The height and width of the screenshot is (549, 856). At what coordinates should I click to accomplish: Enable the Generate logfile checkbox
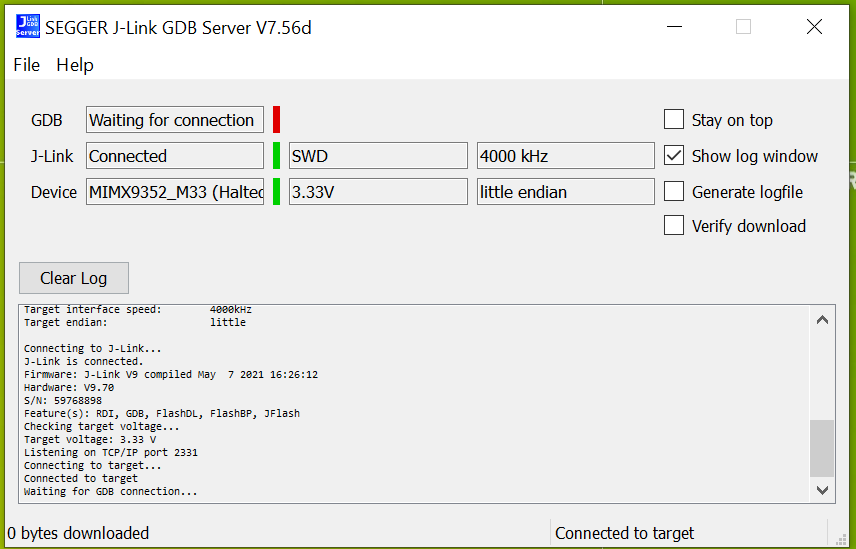[674, 192]
